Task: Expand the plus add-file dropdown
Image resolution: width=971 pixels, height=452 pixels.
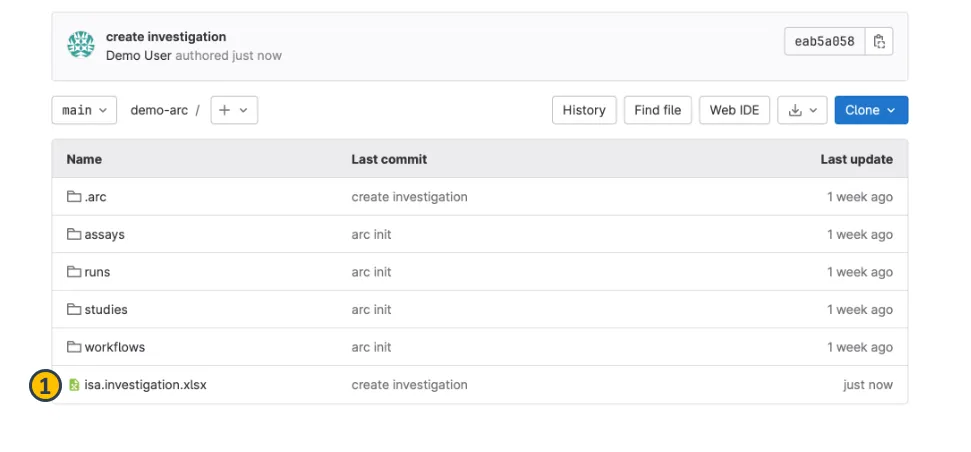Action: click(234, 110)
